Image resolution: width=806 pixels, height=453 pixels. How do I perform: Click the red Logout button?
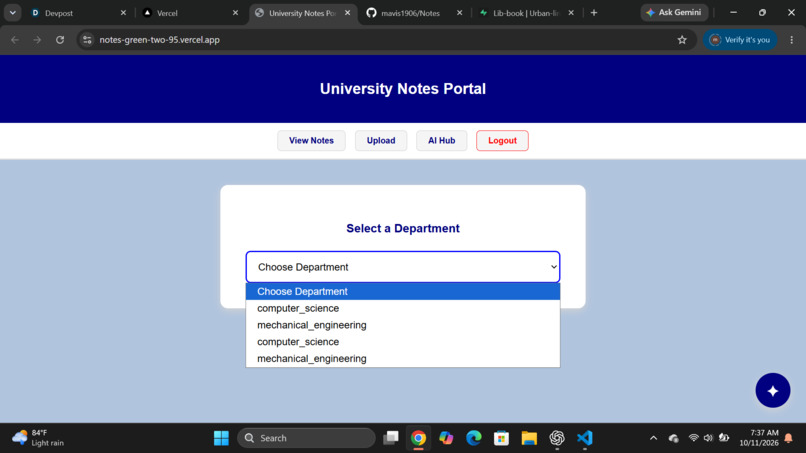click(x=502, y=140)
